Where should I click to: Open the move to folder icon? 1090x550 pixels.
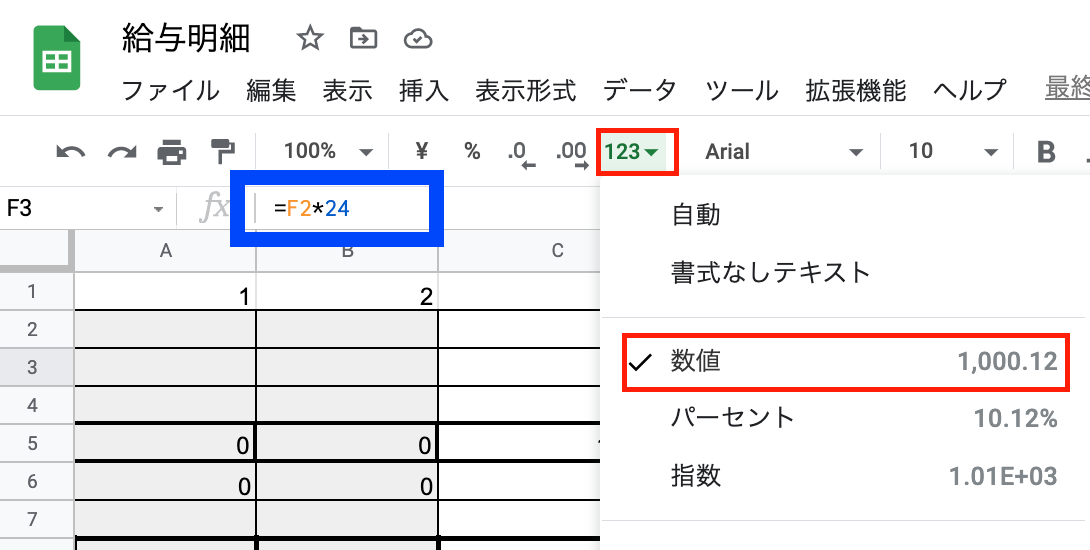coord(364,38)
